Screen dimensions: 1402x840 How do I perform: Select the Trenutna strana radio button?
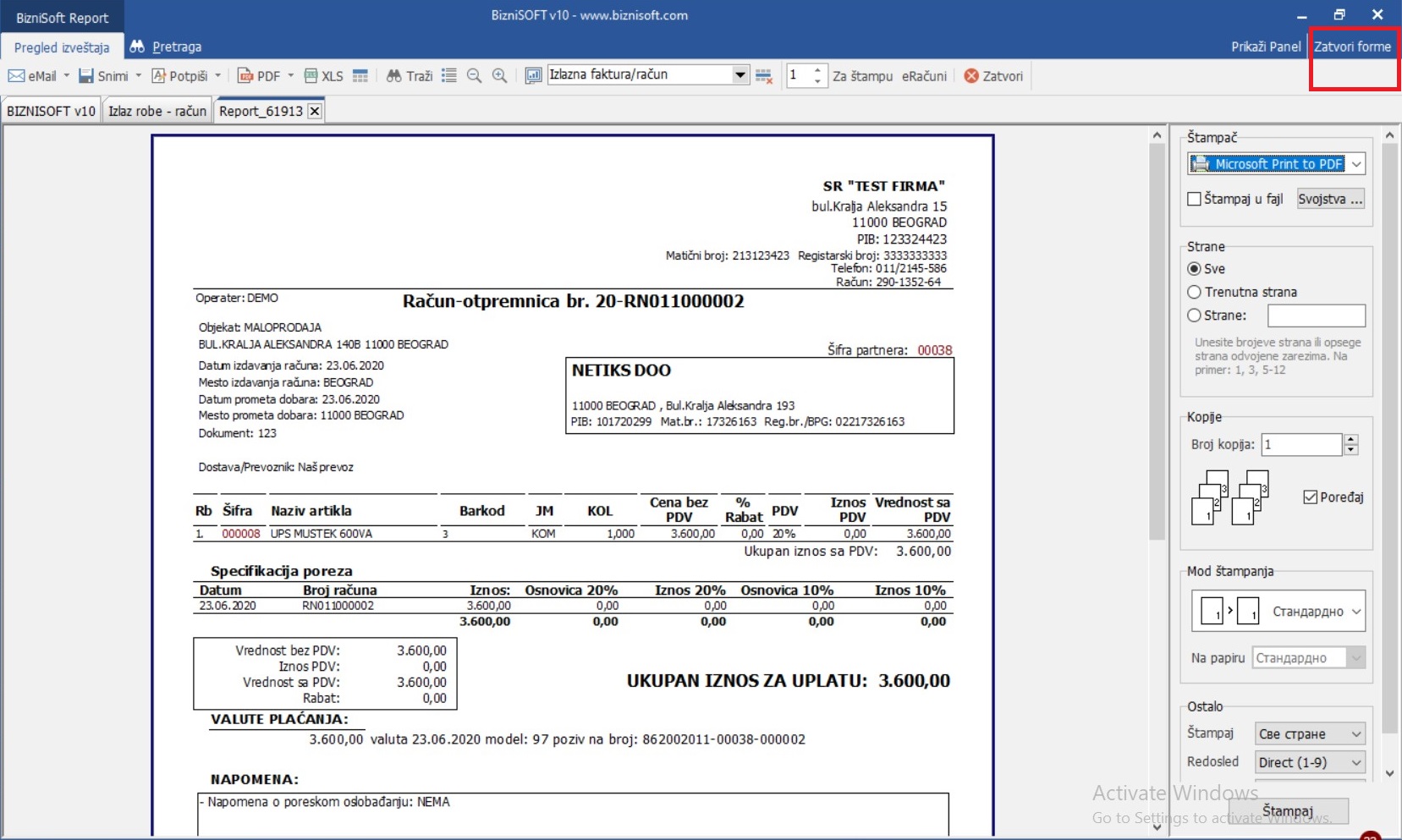[x=1194, y=292]
